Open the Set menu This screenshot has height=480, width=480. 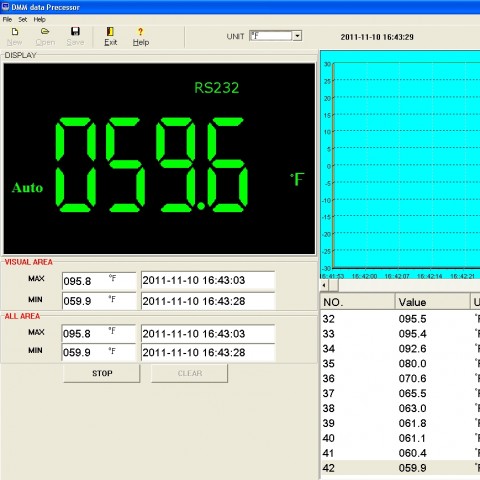click(x=22, y=19)
